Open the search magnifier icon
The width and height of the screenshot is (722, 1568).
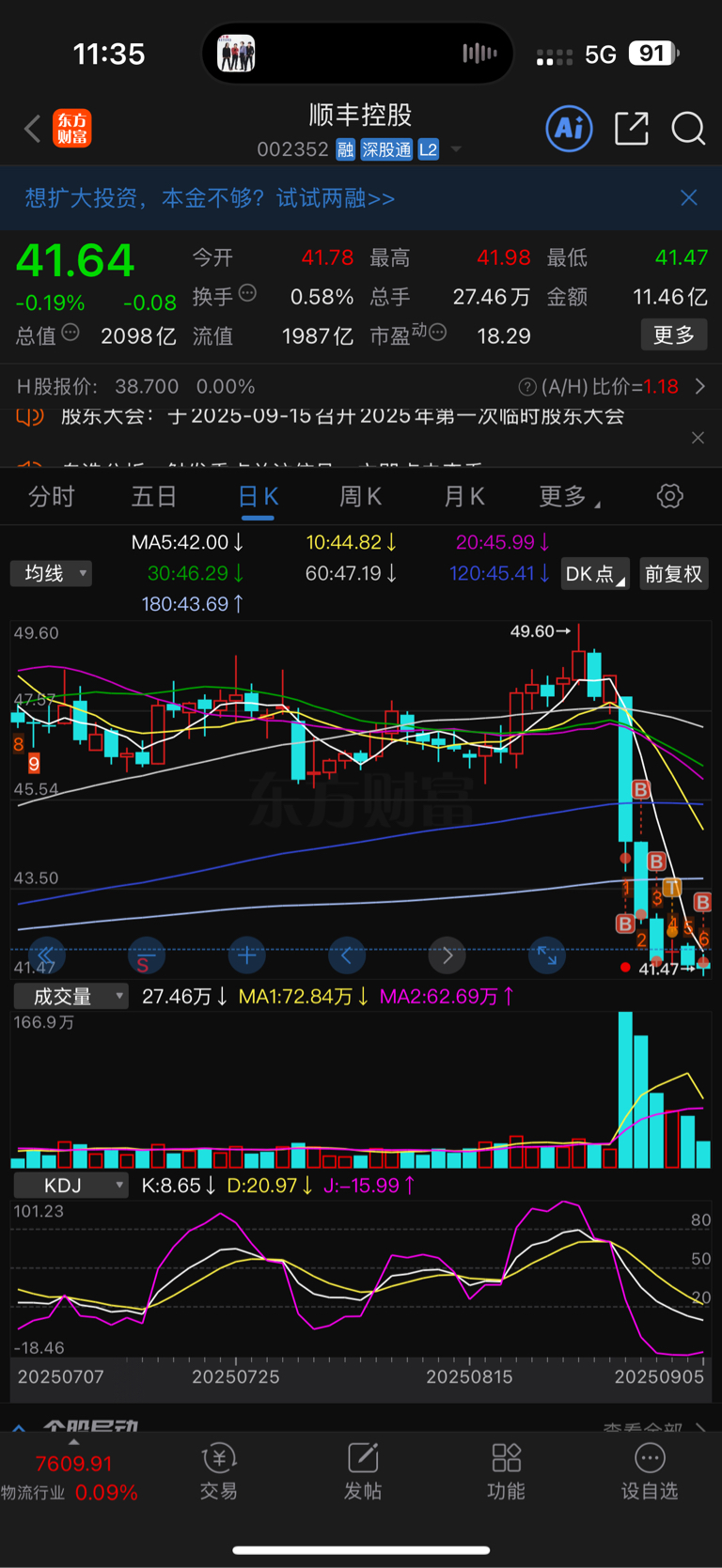[688, 129]
